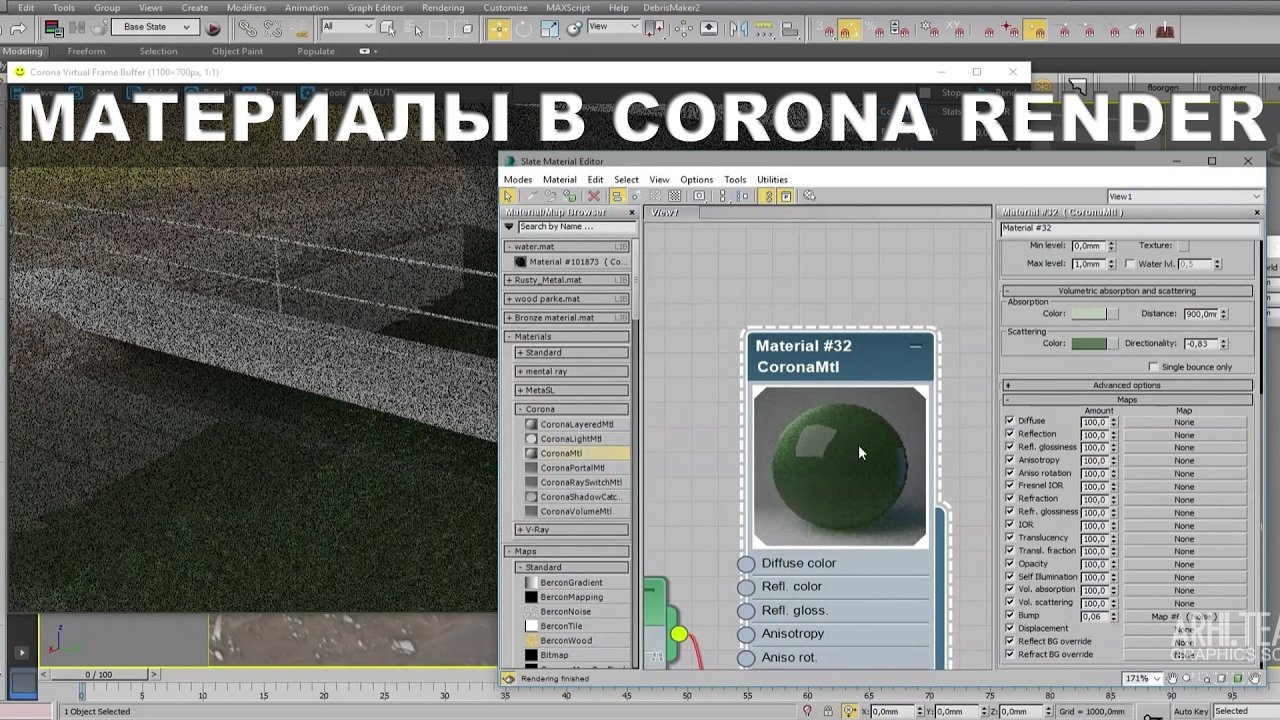The image size is (1280, 720).
Task: Open the Utilities menu in Slate editor
Action: click(x=772, y=180)
